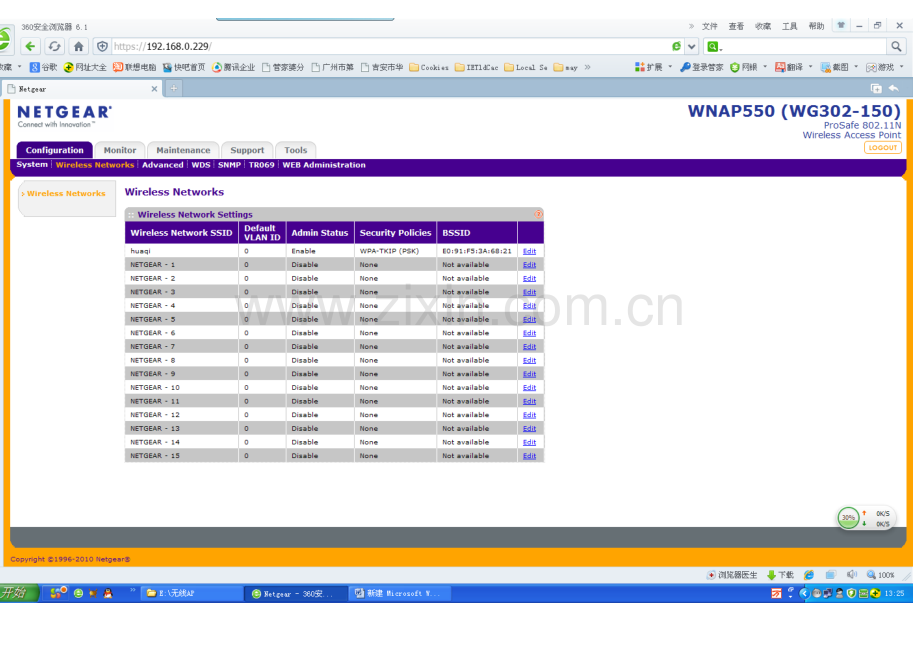920x651 pixels.
Task: Click the 登录管家 login manager button
Action: 702,67
